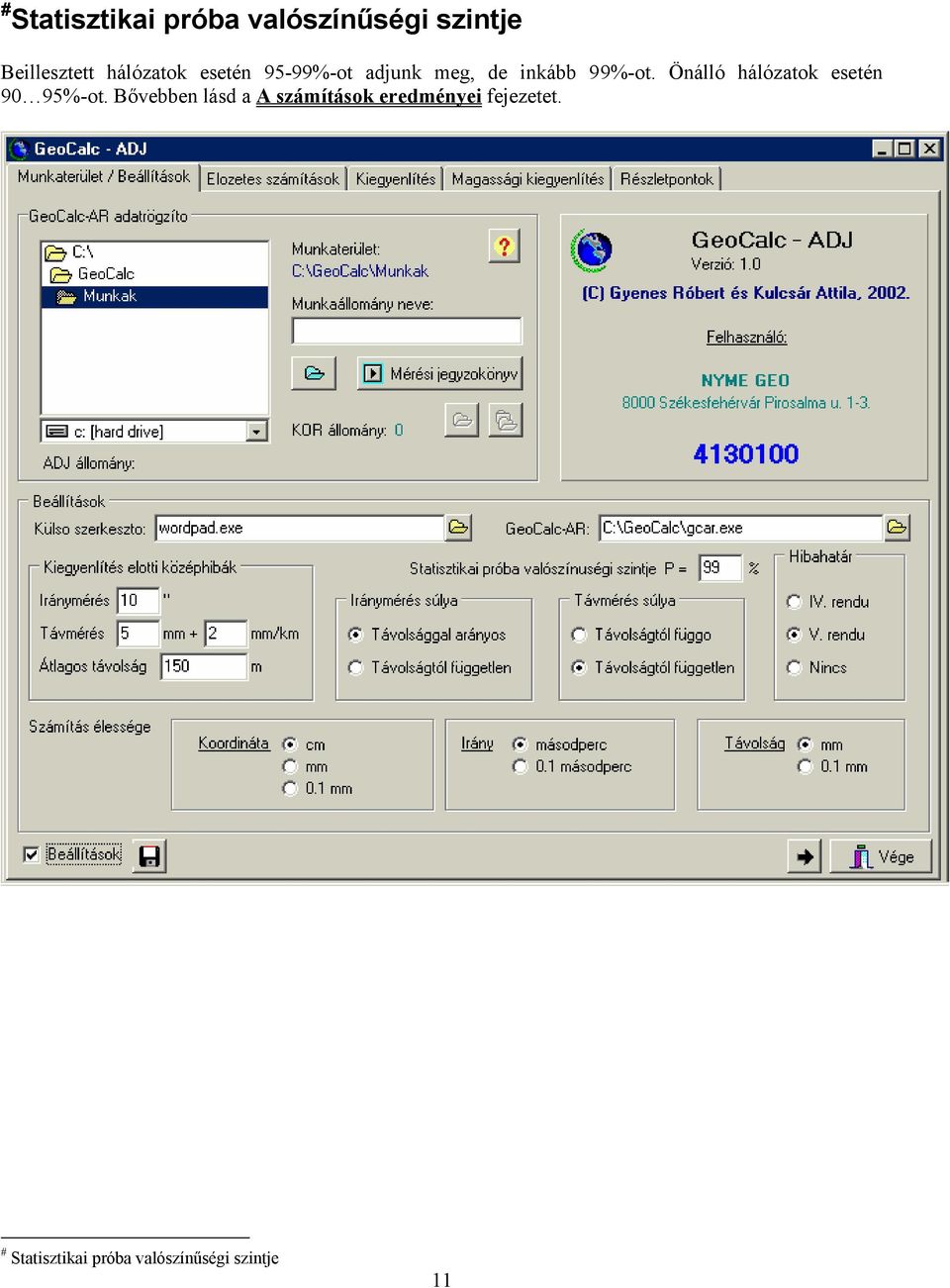Image resolution: width=950 pixels, height=1288 pixels.
Task: Click the Iránymérés field showing 10
Action: pyautogui.click(x=138, y=600)
